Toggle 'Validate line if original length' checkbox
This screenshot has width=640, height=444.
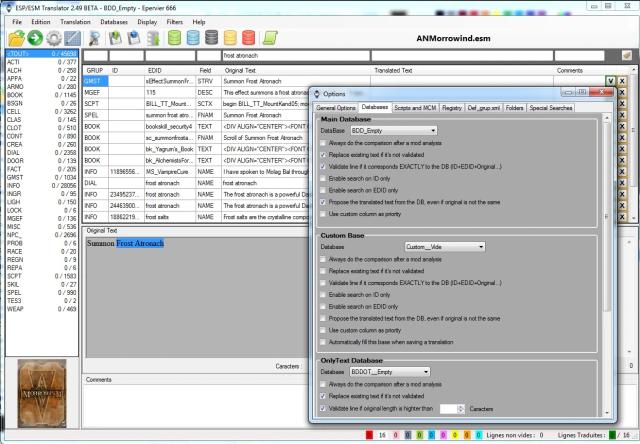[323, 408]
